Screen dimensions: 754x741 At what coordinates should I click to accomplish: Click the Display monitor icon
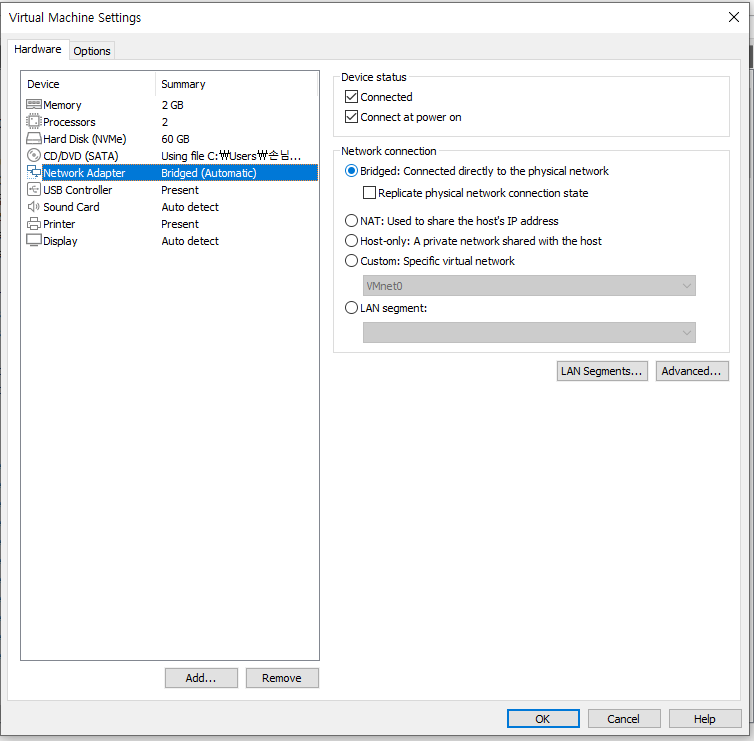tap(34, 240)
